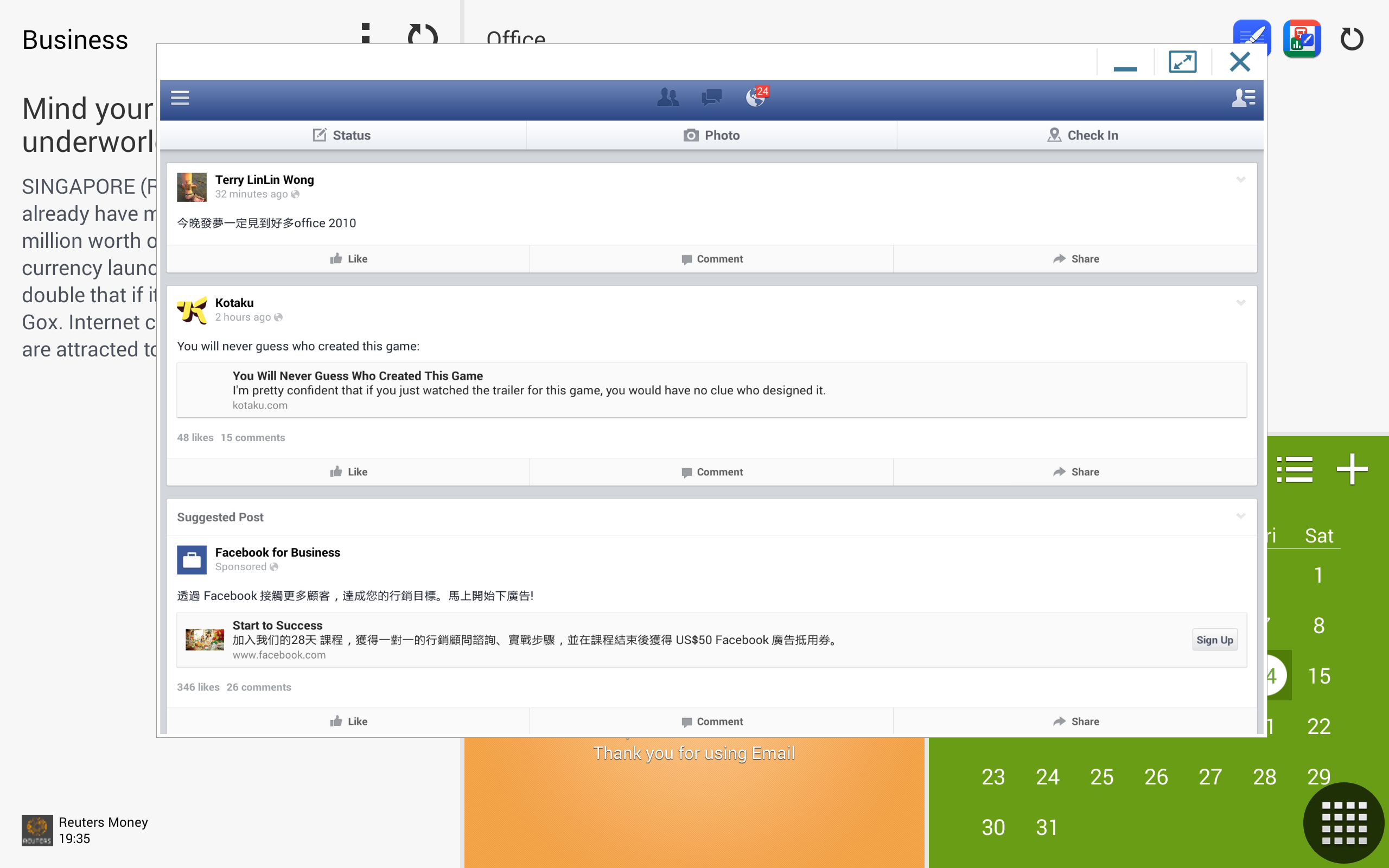Open Facebook for Business page icon
Screen dimensions: 1389x868
point(192,560)
